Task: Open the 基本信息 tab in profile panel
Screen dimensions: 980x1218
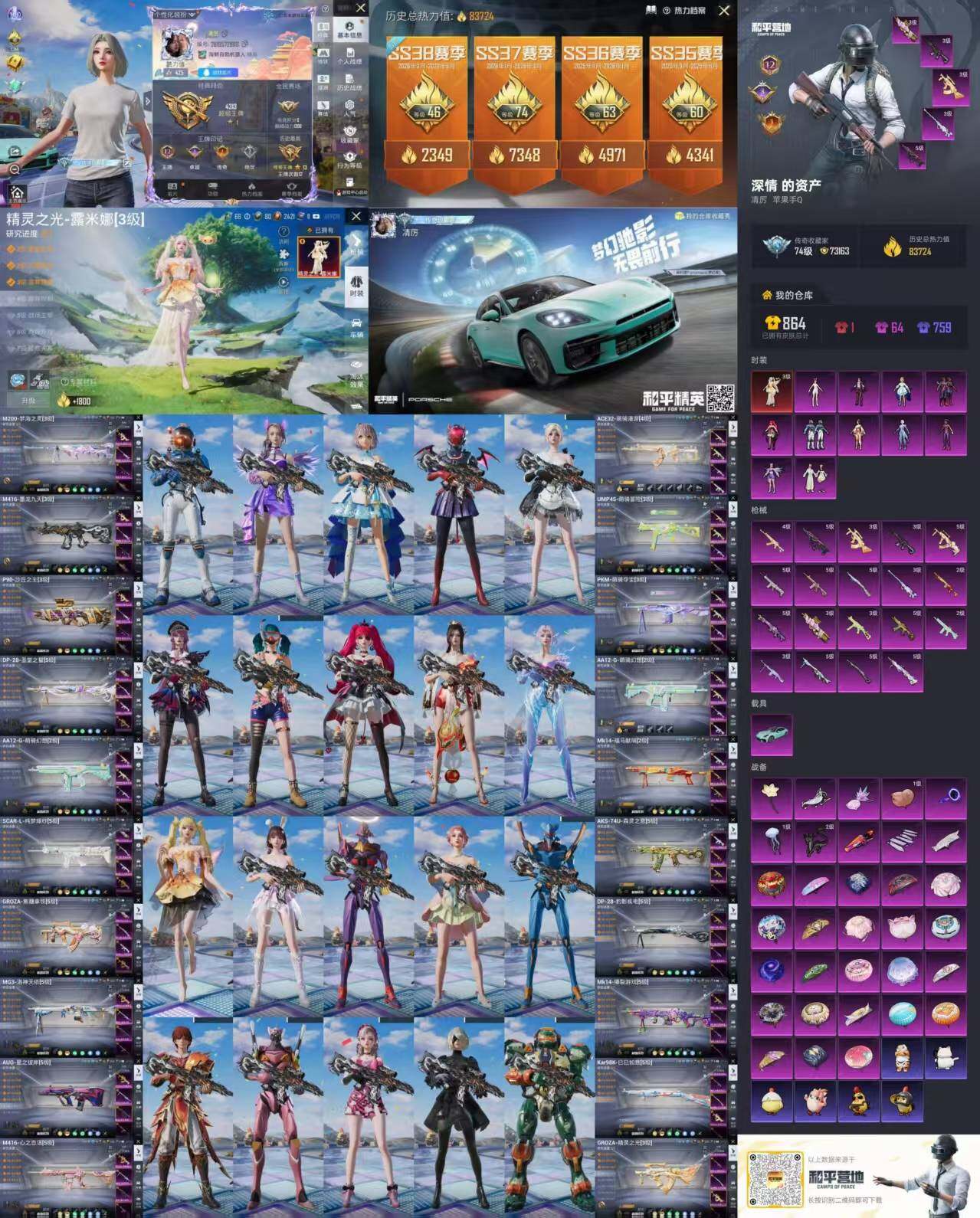Action: (349, 31)
